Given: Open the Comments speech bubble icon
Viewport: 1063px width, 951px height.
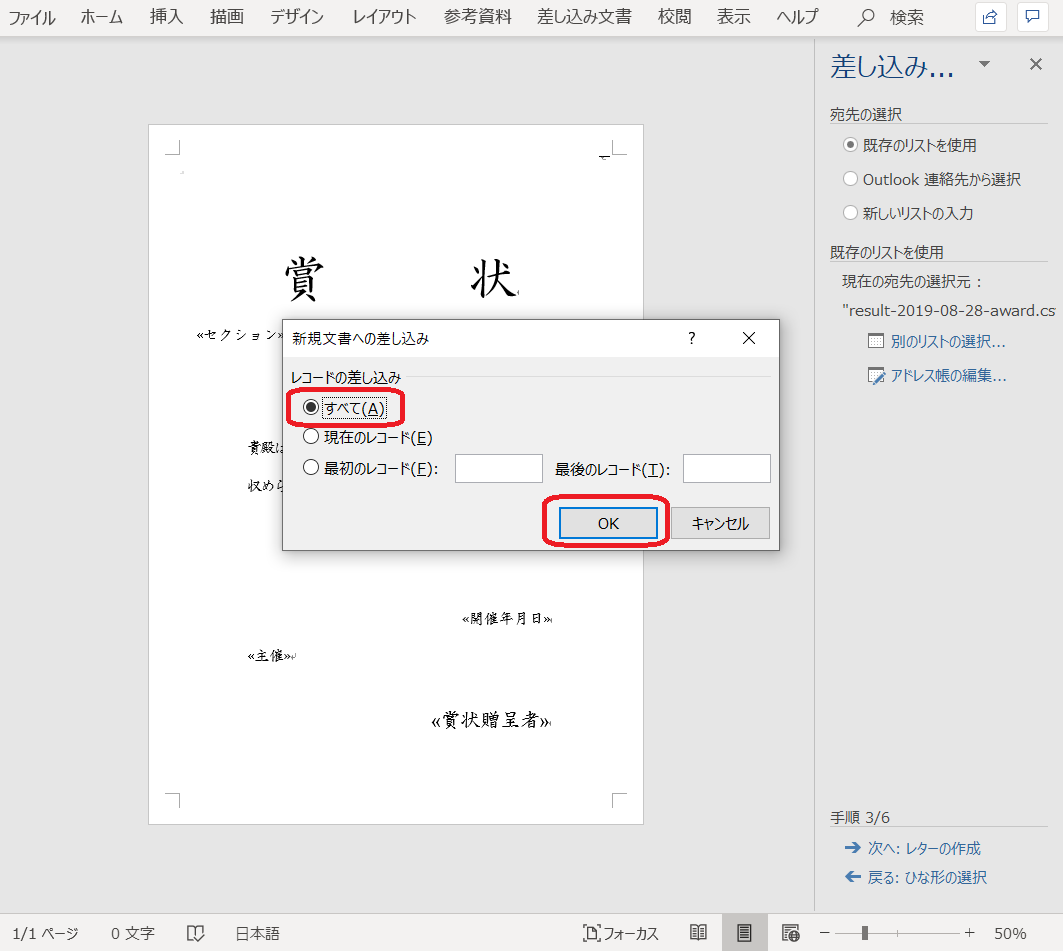Looking at the screenshot, I should tap(1031, 17).
